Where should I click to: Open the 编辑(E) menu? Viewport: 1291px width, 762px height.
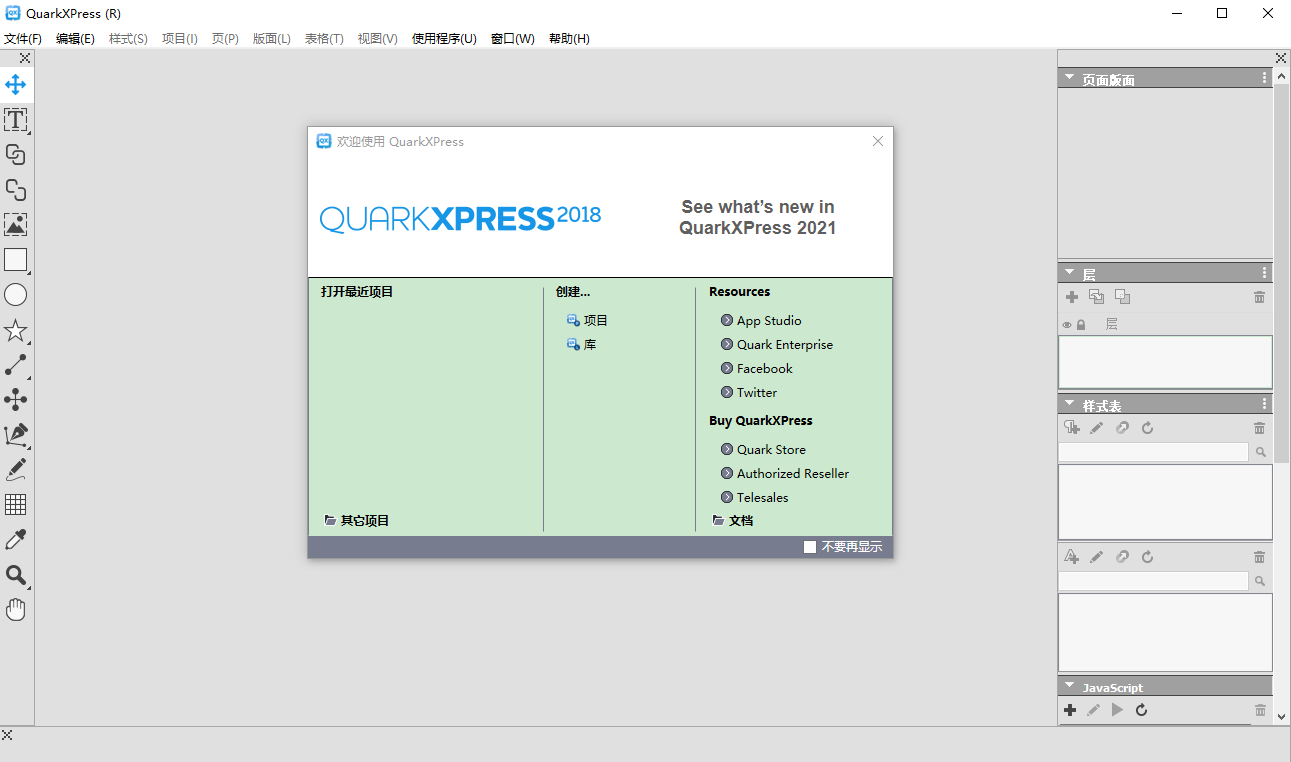pos(75,39)
